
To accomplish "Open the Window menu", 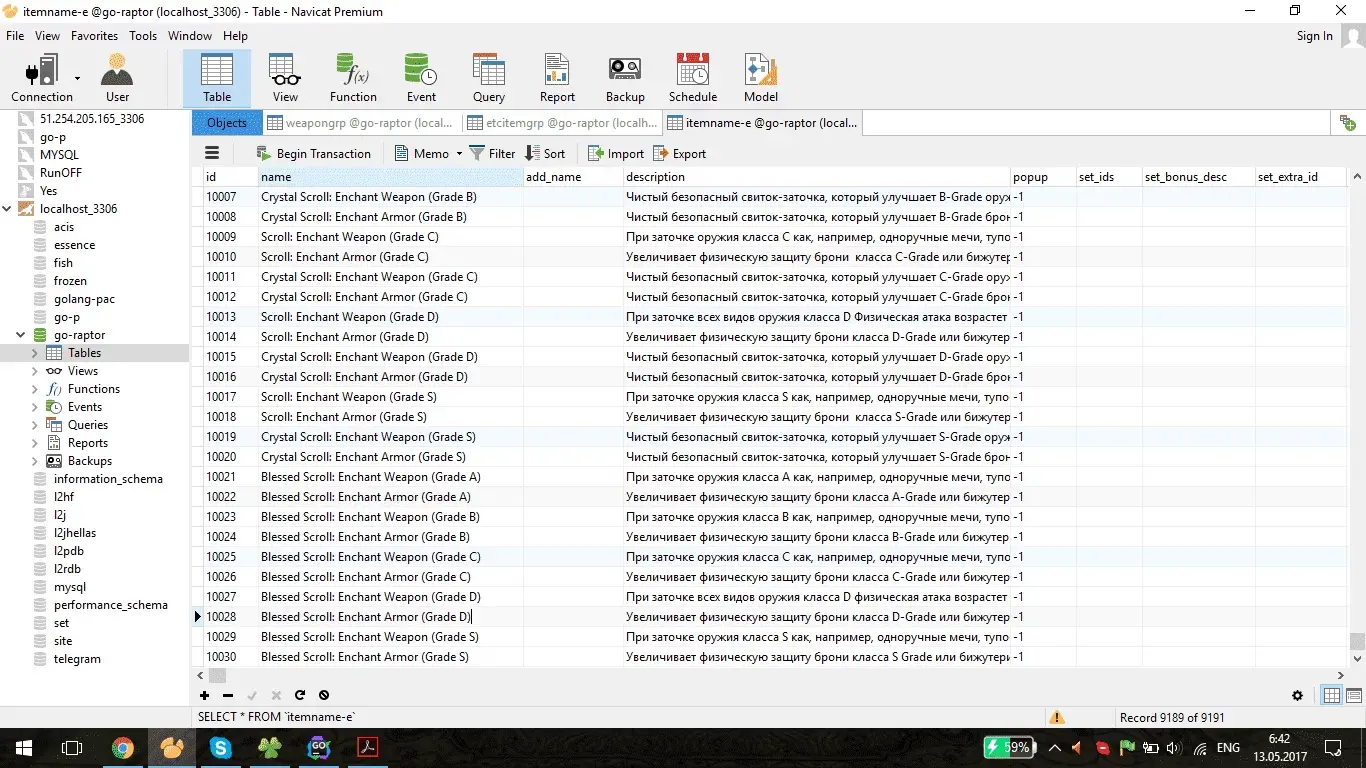I will tap(190, 35).
